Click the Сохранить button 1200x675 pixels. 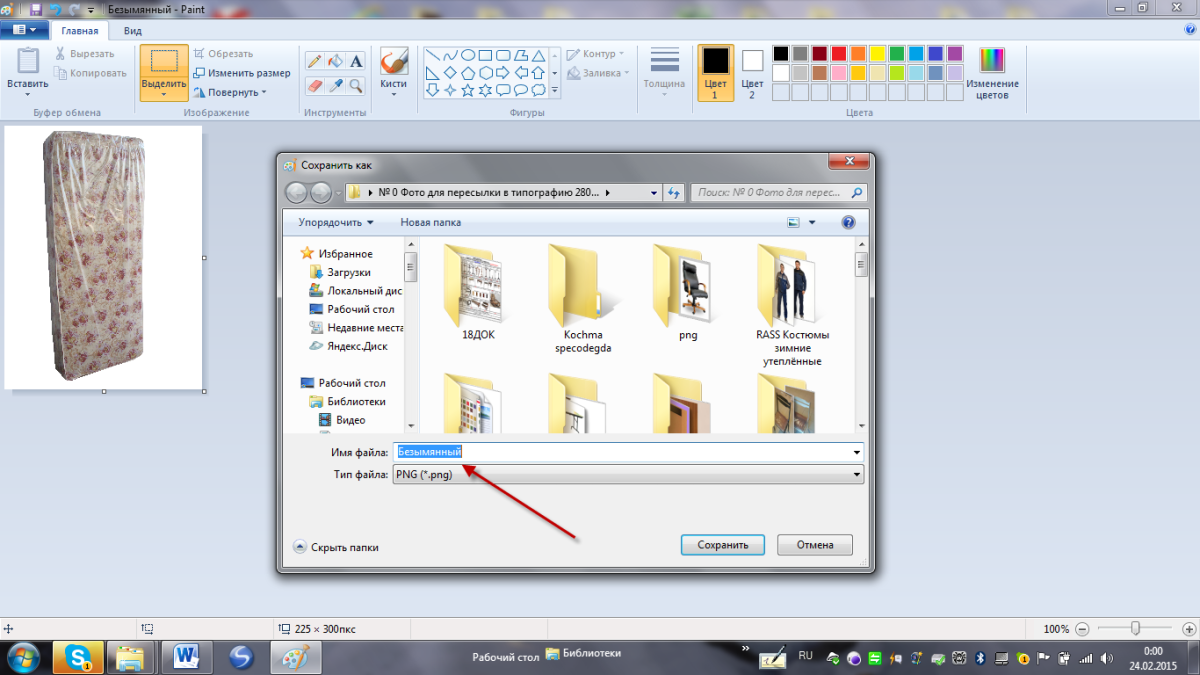[x=723, y=545]
